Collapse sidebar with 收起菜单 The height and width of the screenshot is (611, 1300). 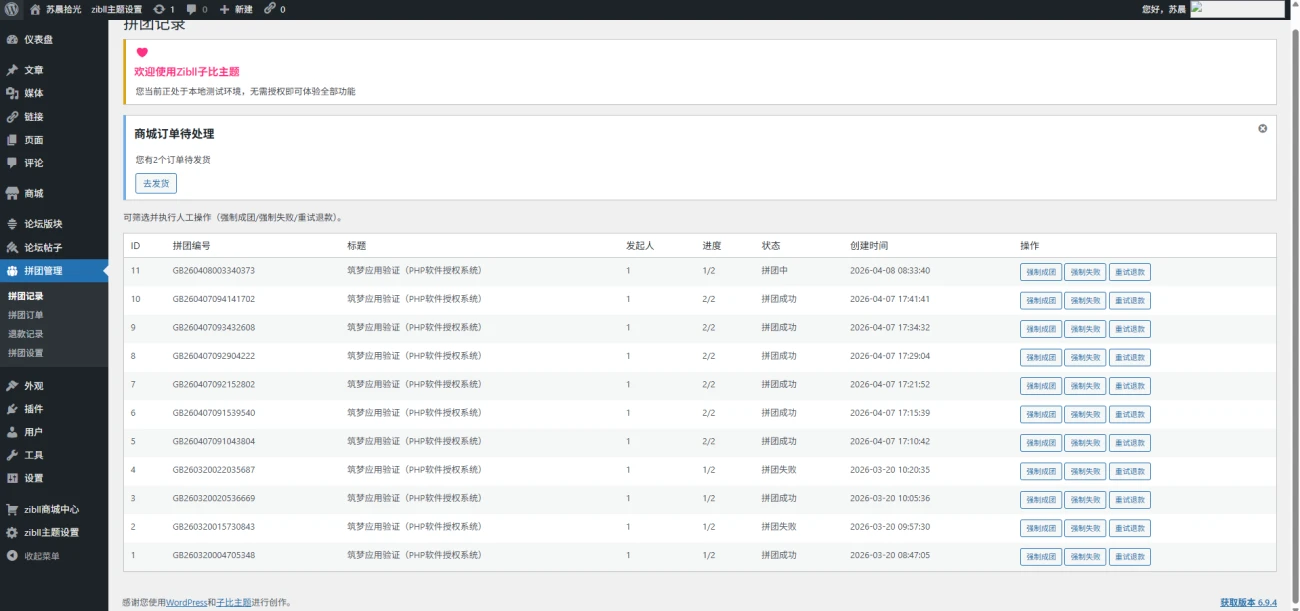pos(41,556)
